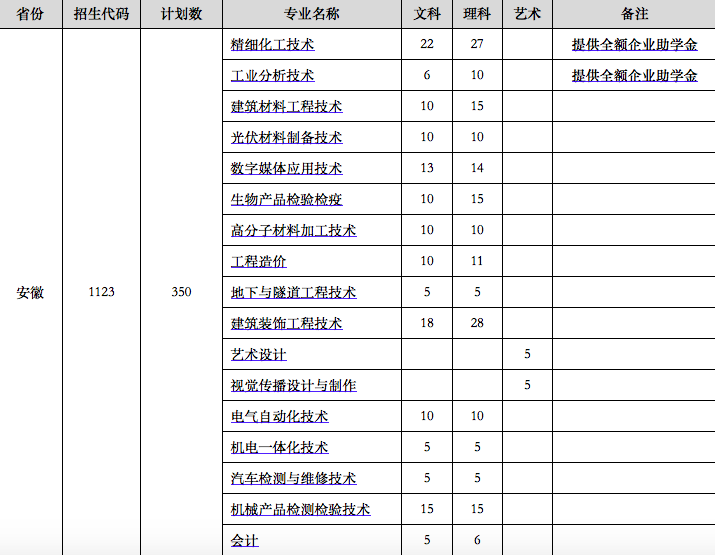The height and width of the screenshot is (555, 715).
Task: Click 文科 value 18 for 建筑装饰工程技术
Action: (427, 323)
